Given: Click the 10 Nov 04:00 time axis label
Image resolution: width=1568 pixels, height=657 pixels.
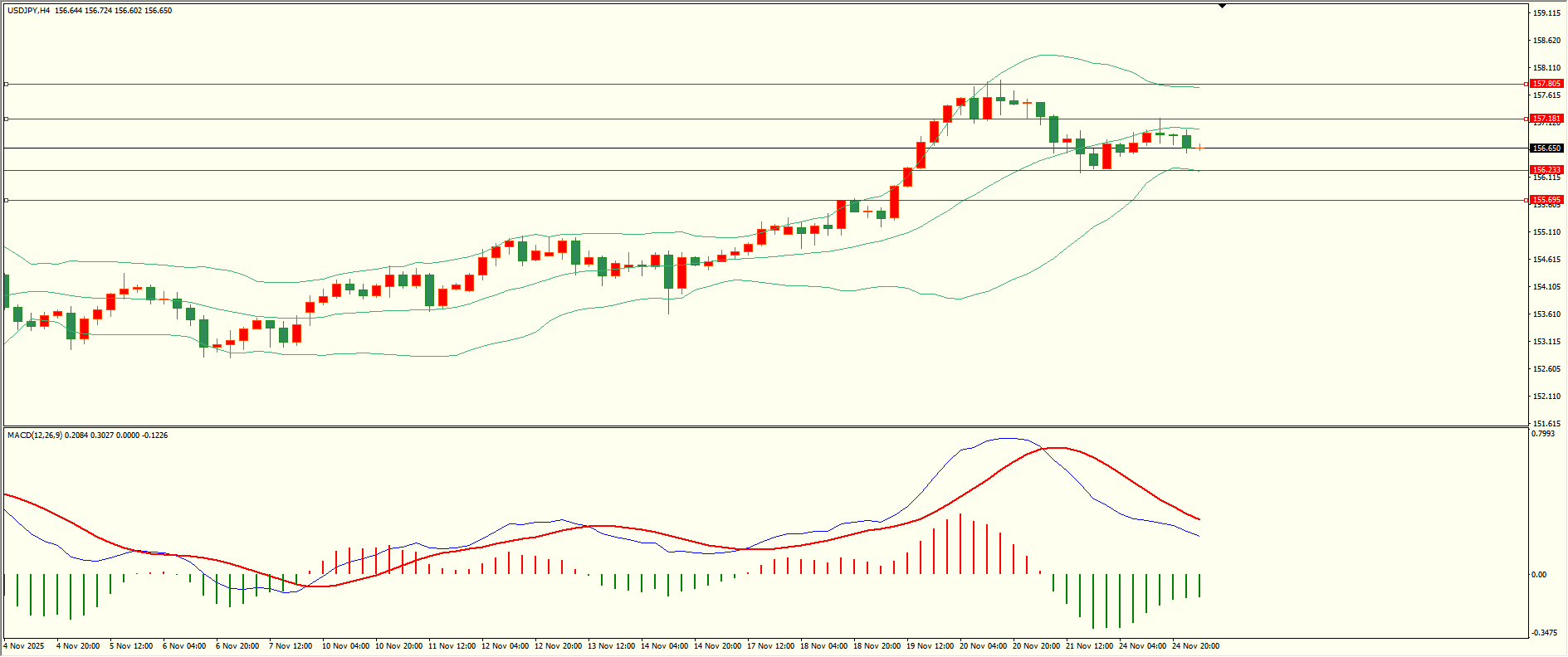Looking at the screenshot, I should (x=345, y=646).
